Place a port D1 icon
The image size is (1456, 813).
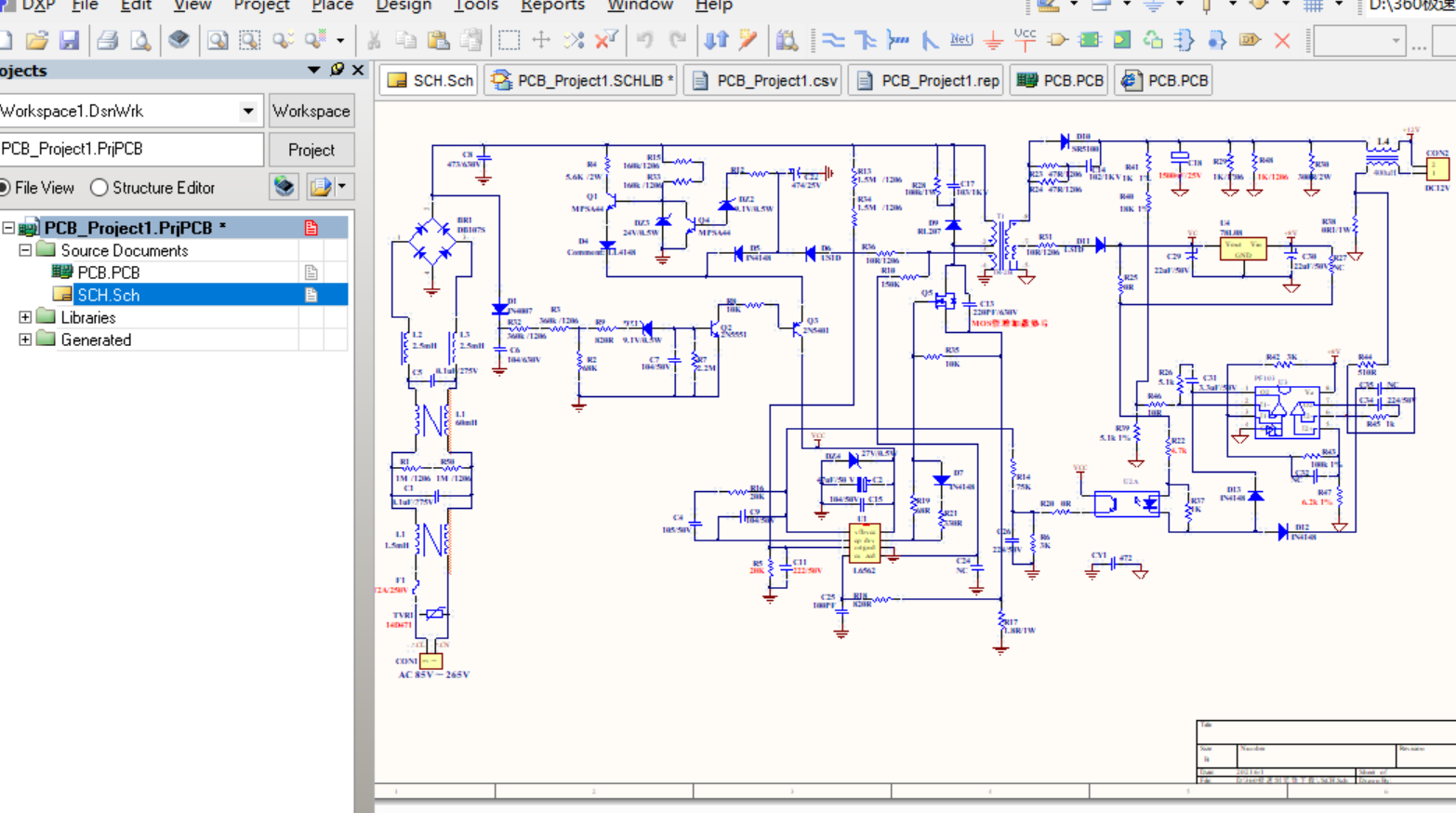(1250, 40)
